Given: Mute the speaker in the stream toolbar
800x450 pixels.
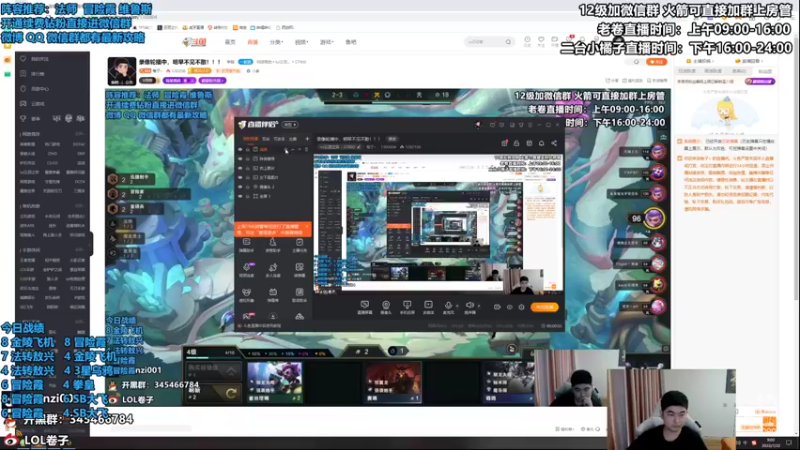Looking at the screenshot, I should (469, 307).
